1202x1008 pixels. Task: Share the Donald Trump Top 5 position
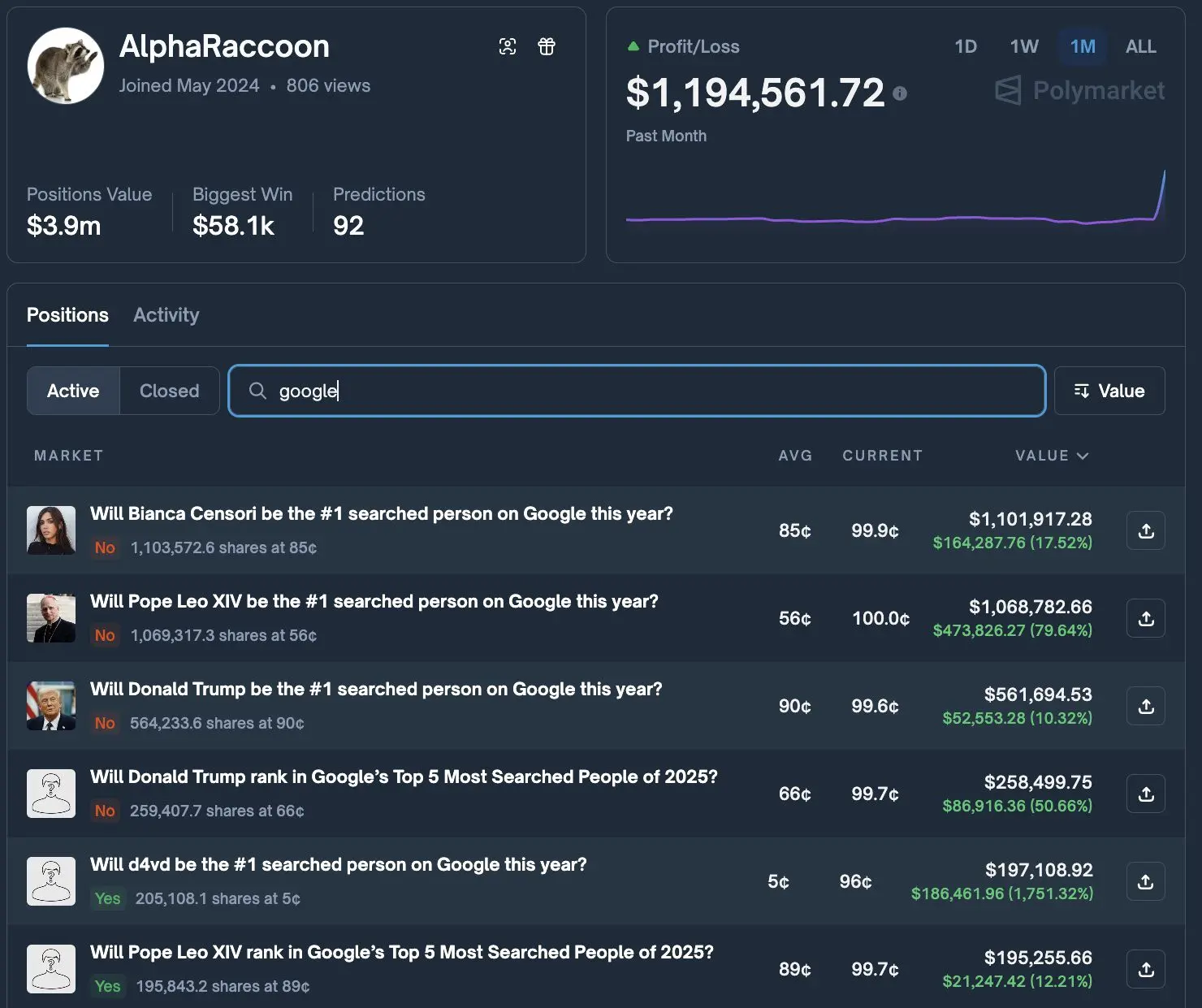1146,794
